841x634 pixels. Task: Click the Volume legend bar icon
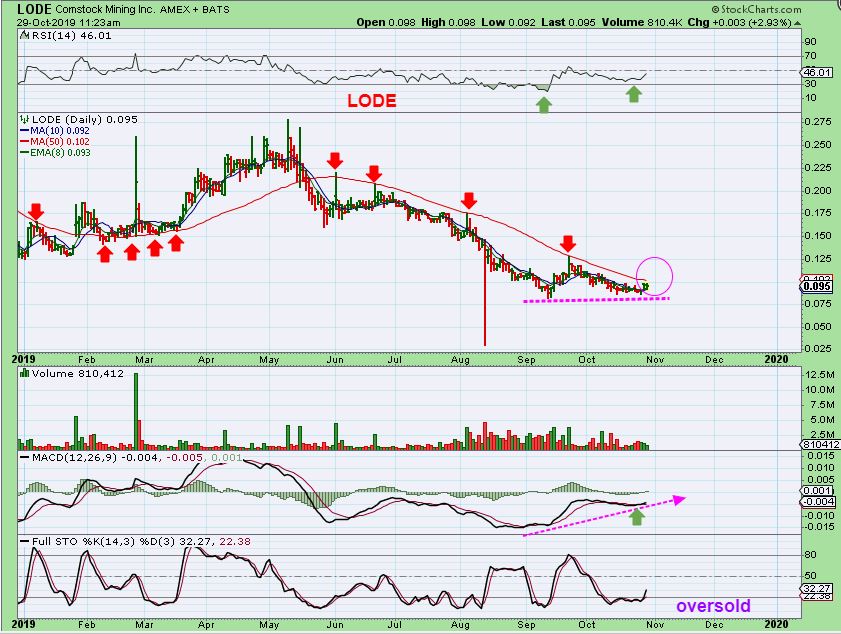click(x=25, y=373)
